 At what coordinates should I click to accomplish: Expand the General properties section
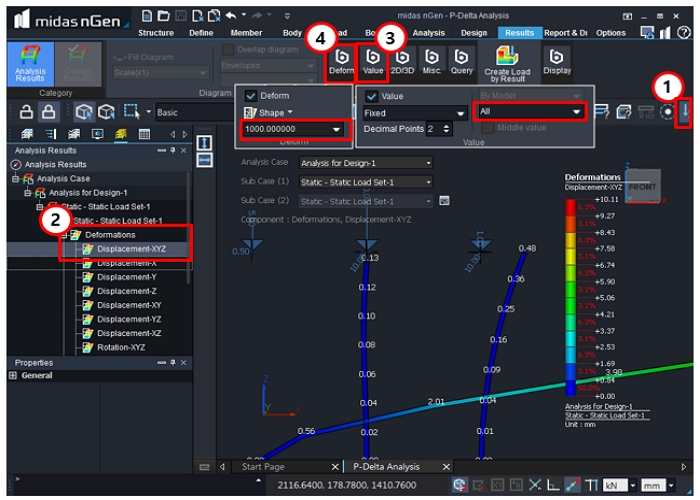13,376
